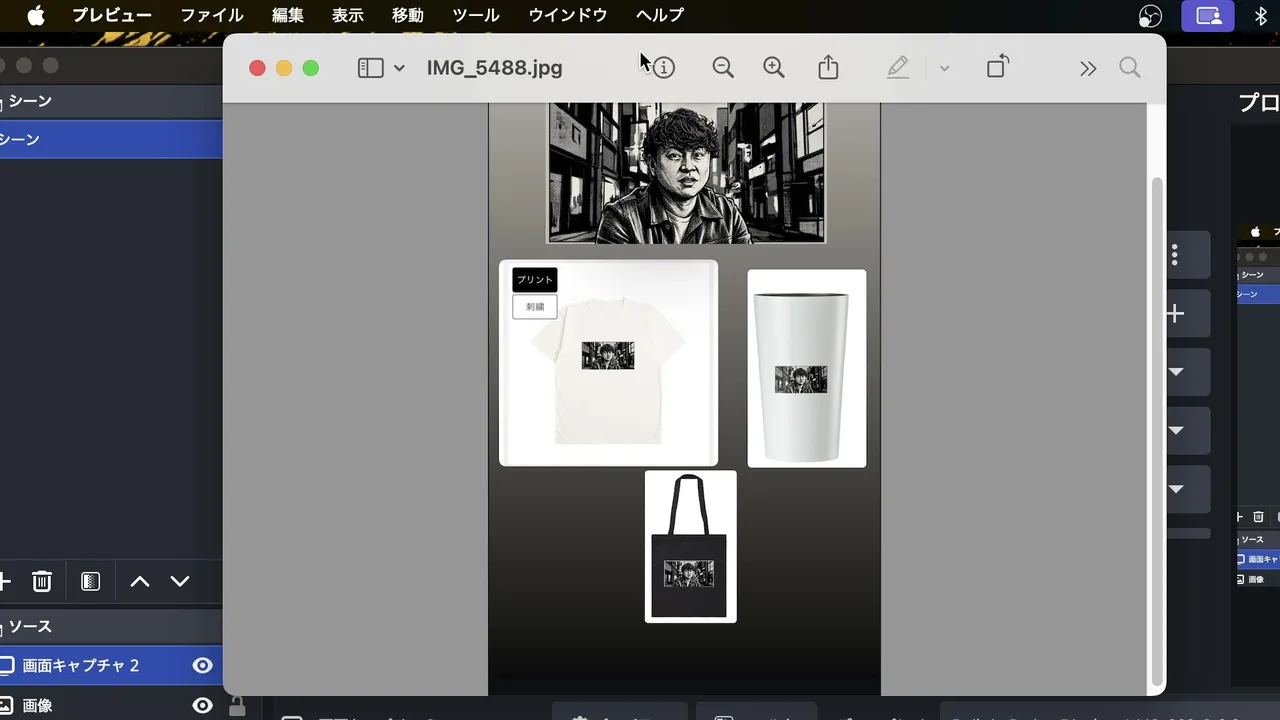
Task: Open the search field magnifier in Preview
Action: (1130, 68)
